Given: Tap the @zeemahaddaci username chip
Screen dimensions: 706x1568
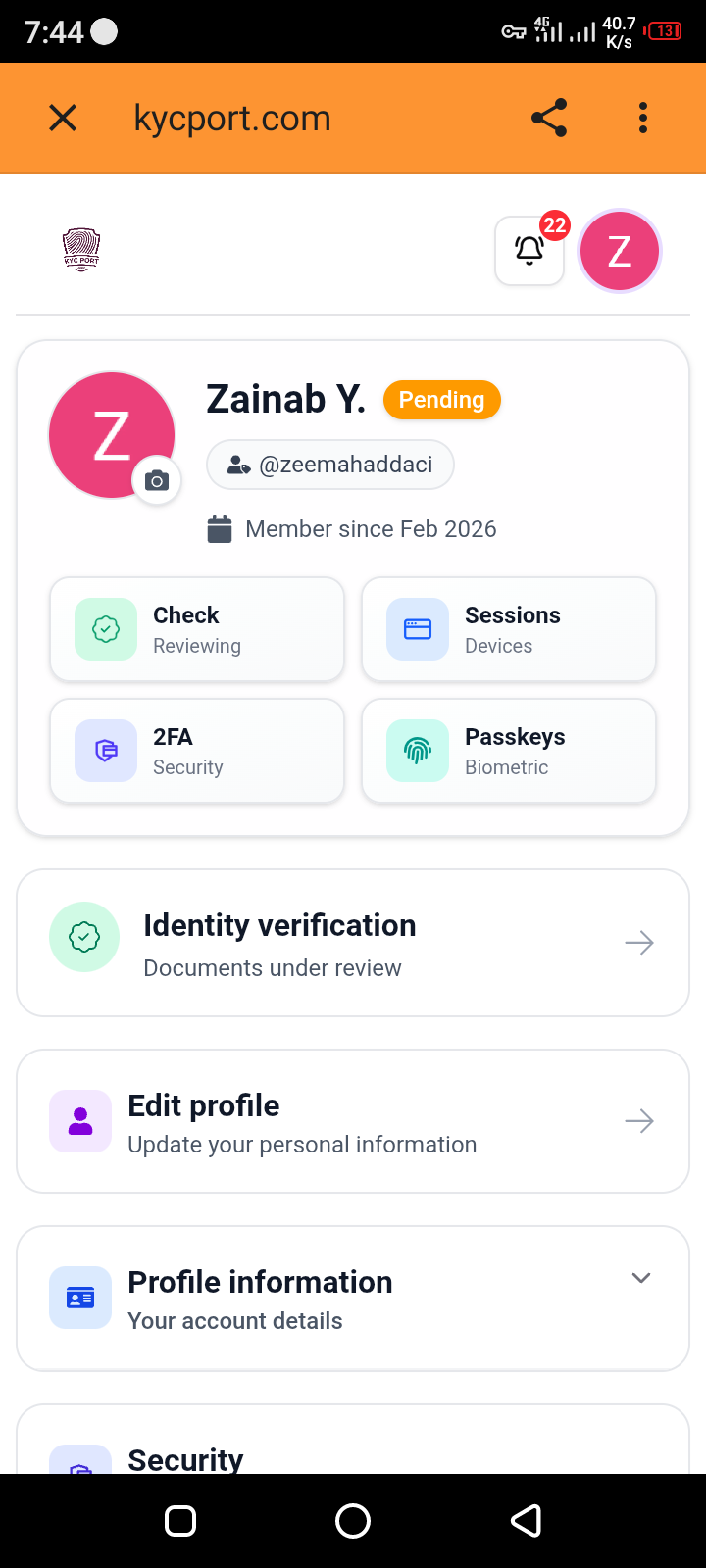Looking at the screenshot, I should (x=330, y=465).
